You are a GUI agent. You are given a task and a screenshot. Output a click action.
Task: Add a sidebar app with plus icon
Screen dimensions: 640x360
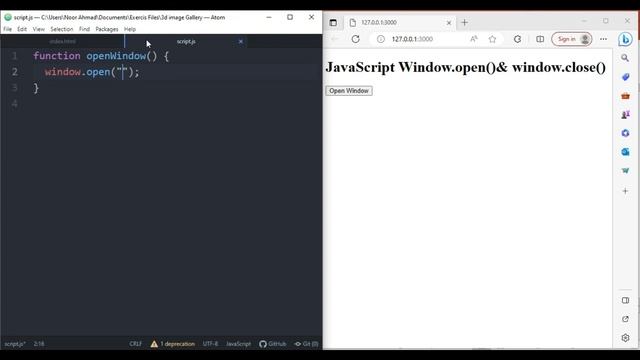coord(625,191)
